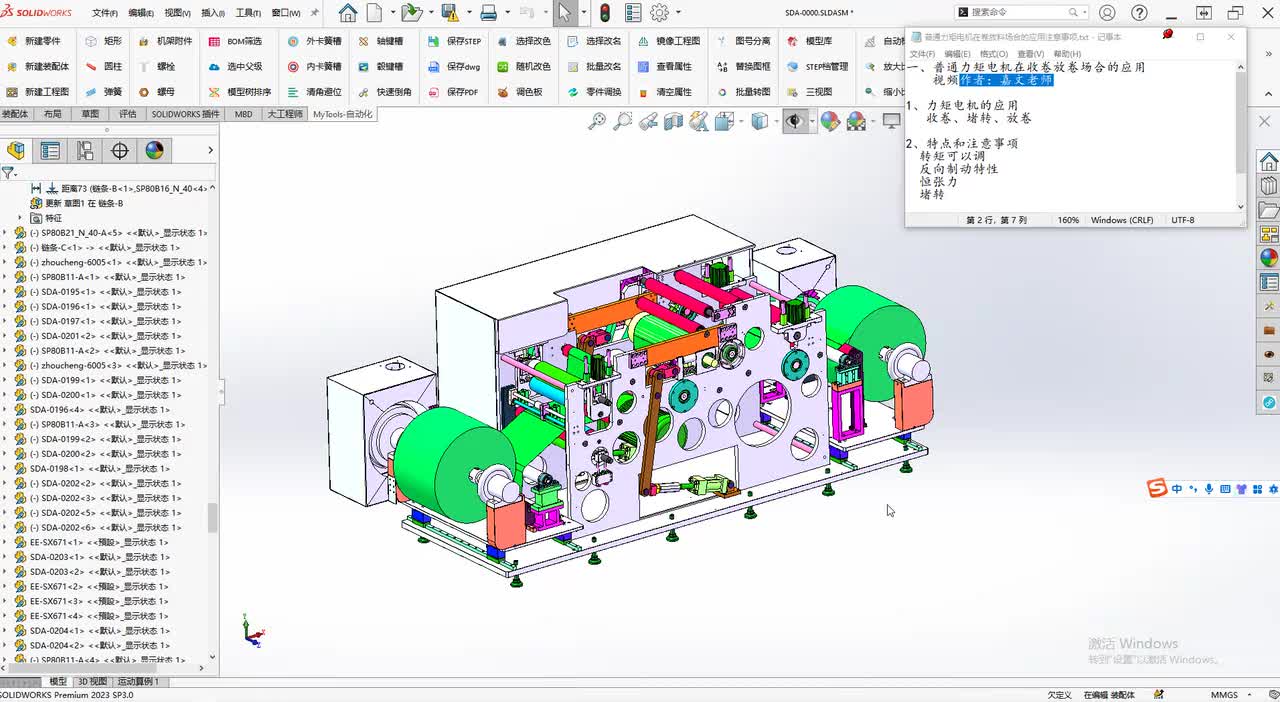Open a file using the Open folder icon

tap(411, 13)
